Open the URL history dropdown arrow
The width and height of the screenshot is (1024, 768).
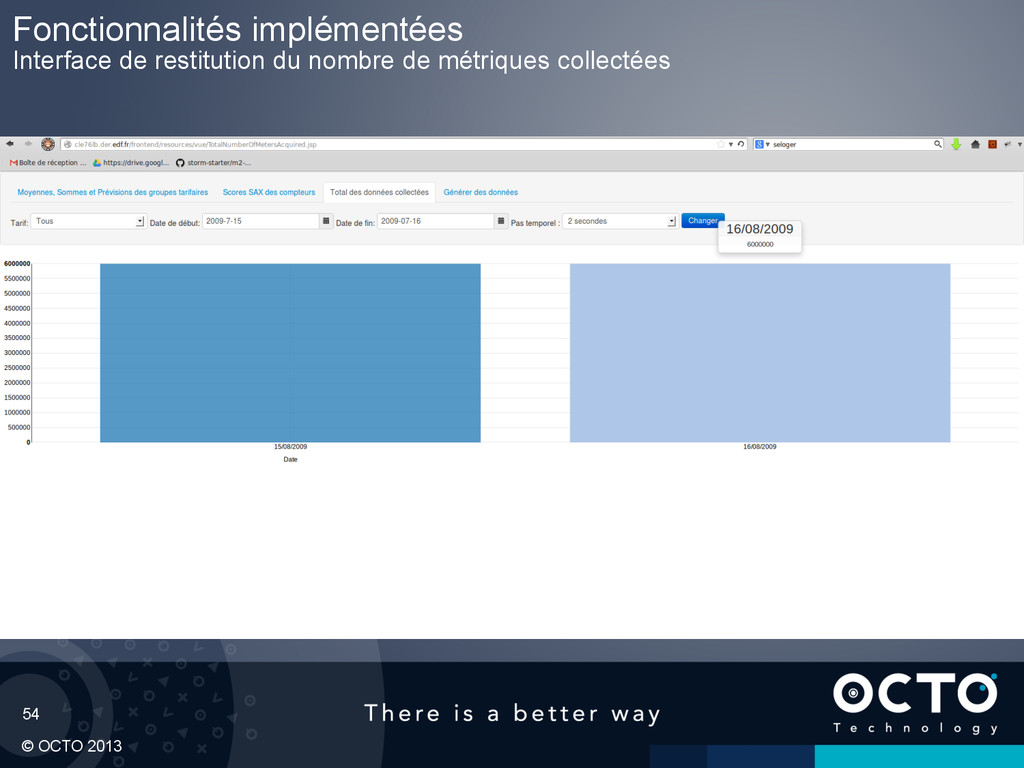[x=731, y=144]
